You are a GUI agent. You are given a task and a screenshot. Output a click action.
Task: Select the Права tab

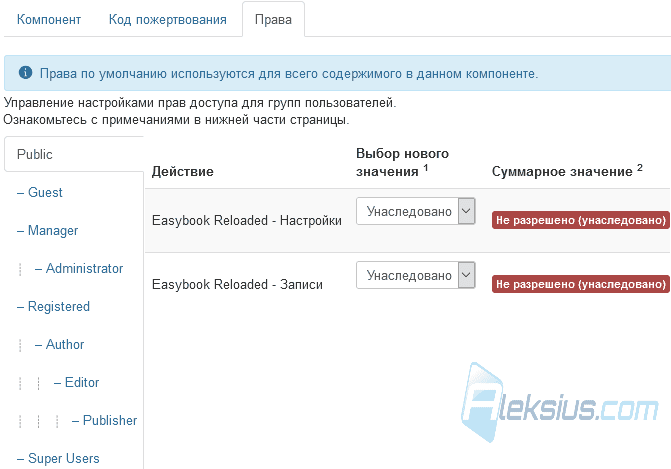tap(273, 20)
